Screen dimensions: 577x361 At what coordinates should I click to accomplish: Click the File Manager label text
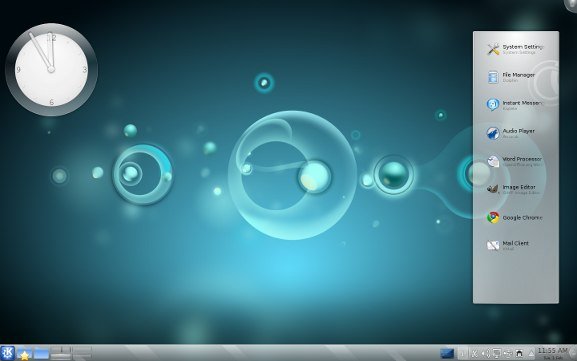click(x=518, y=75)
